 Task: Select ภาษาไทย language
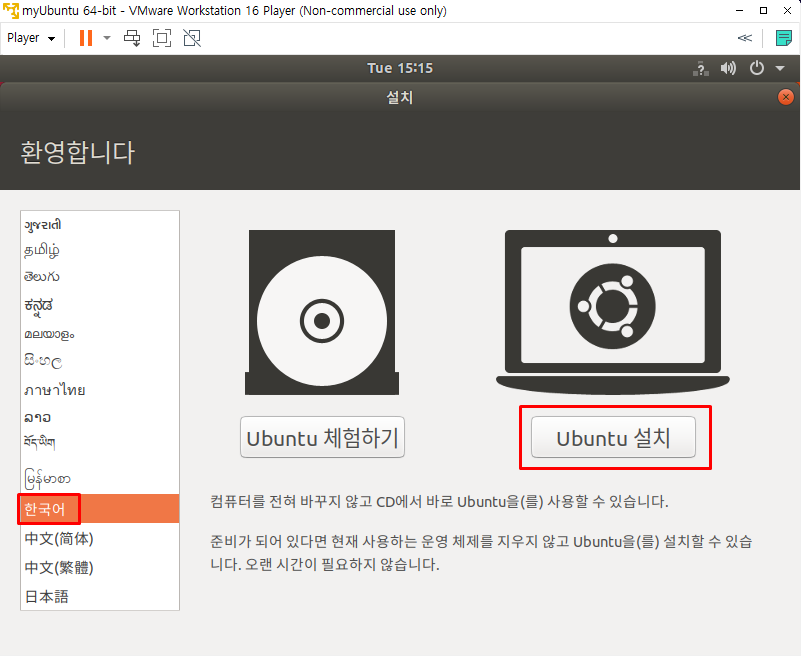coord(100,390)
